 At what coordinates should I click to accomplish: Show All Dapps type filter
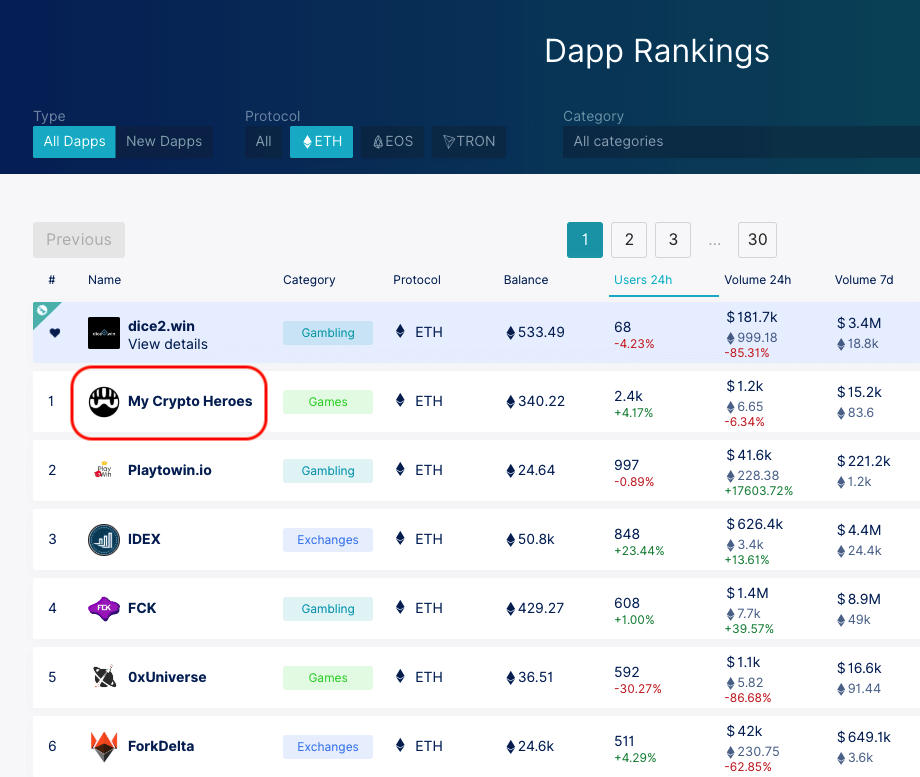pos(74,141)
